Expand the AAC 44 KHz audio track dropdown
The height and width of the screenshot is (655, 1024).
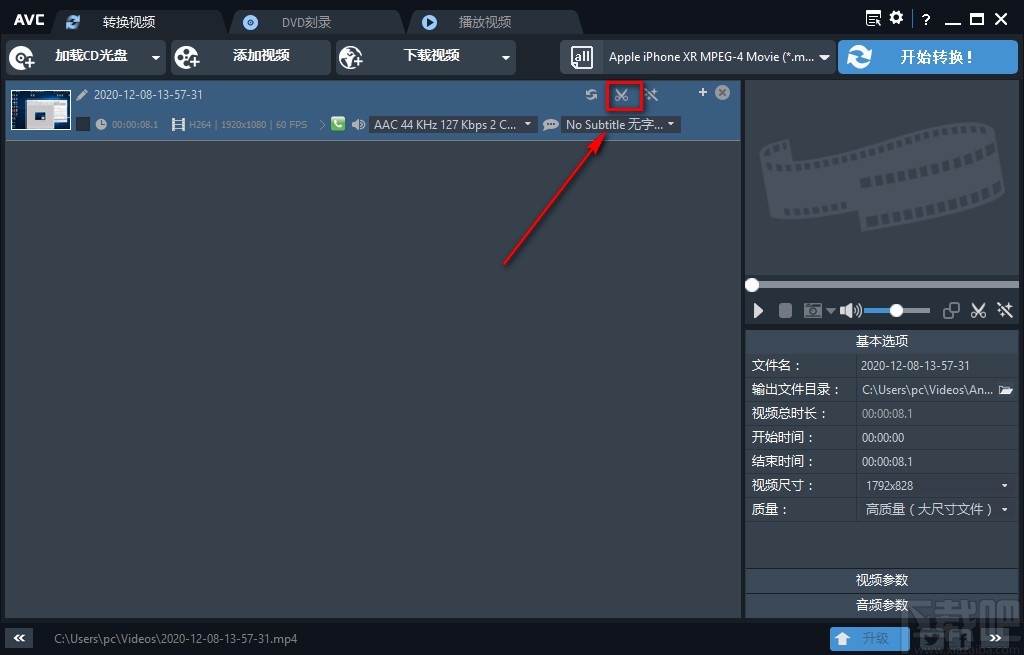click(x=452, y=124)
